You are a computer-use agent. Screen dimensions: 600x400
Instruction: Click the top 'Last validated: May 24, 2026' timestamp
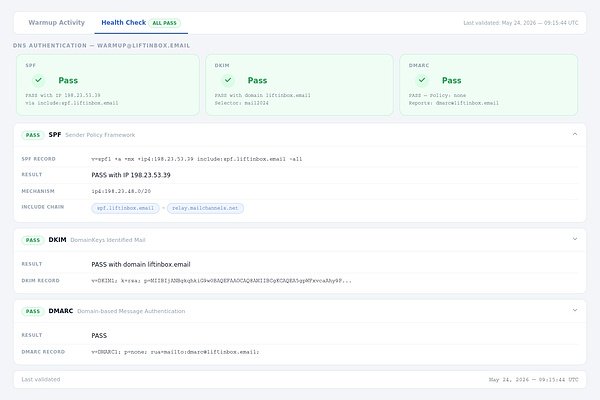tap(521, 23)
